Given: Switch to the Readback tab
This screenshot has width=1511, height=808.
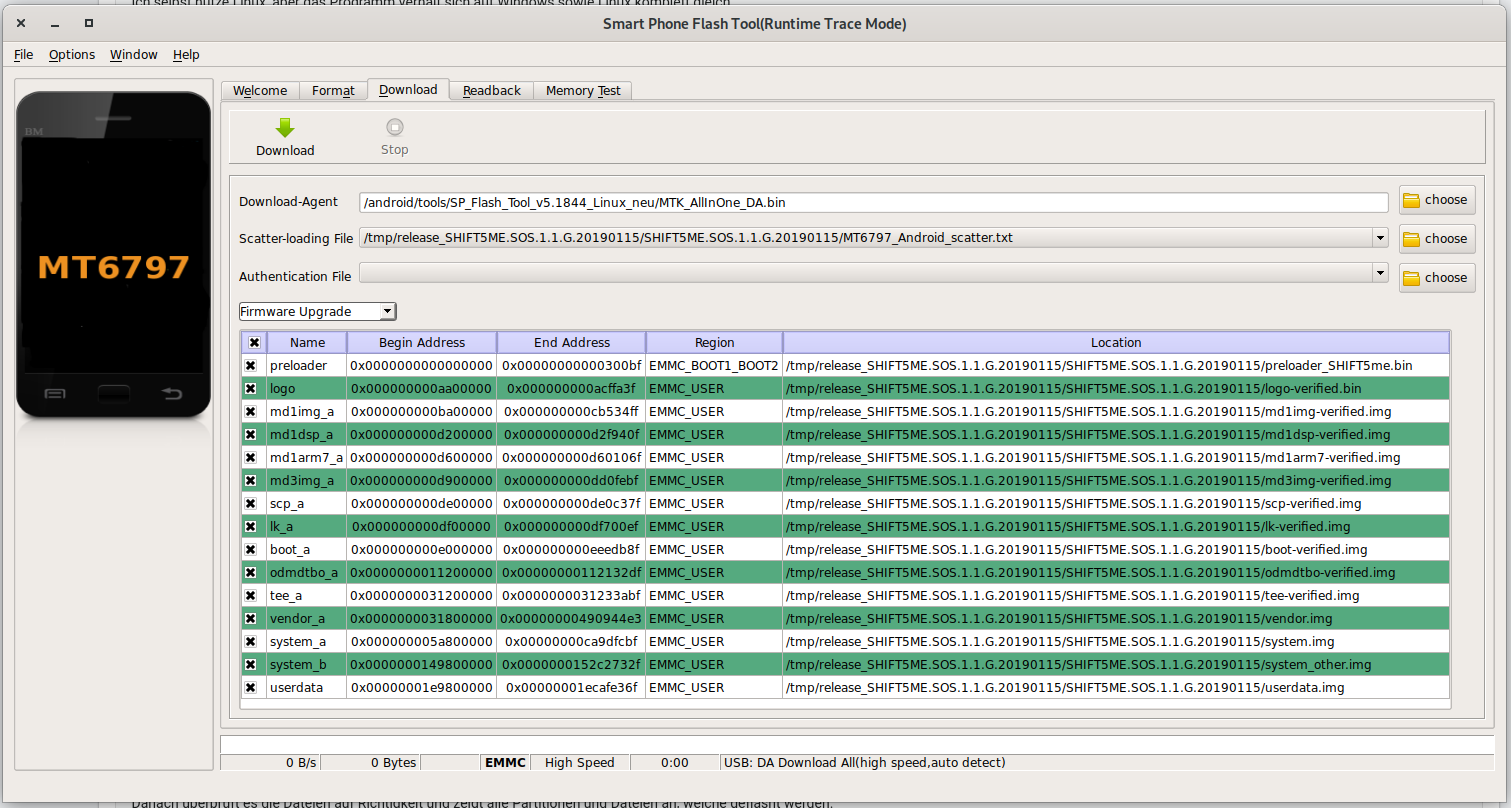Looking at the screenshot, I should [491, 91].
